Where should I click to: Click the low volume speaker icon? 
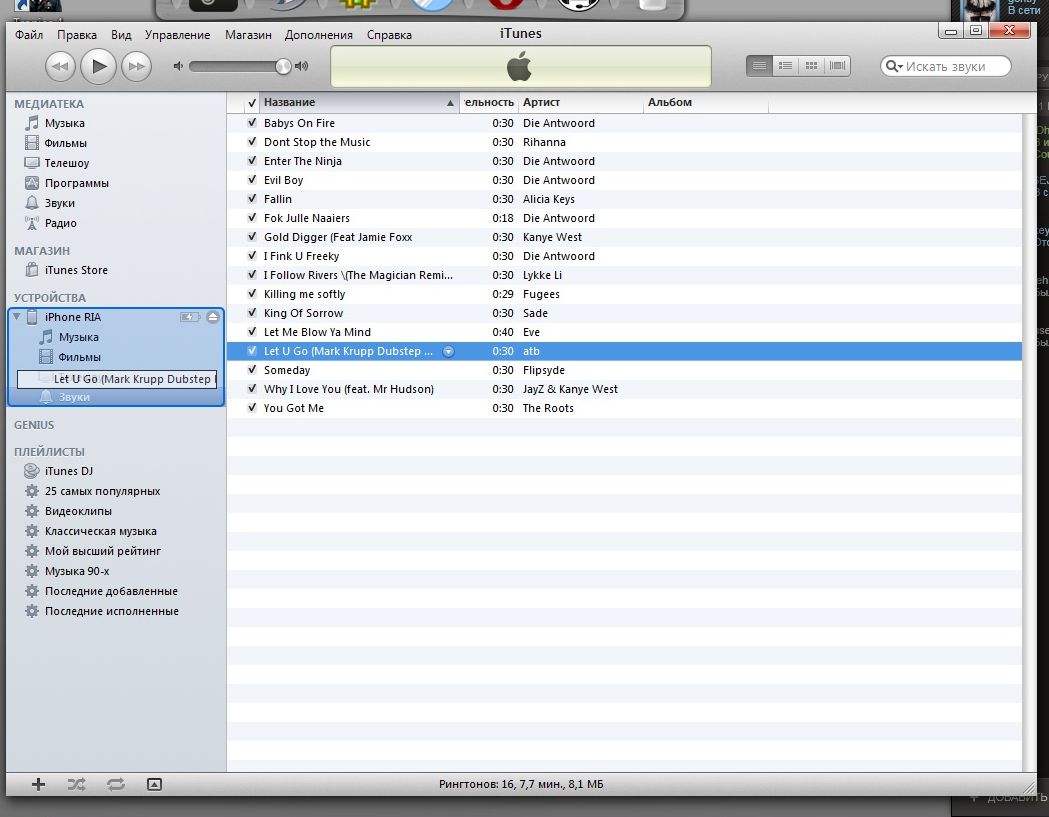coord(178,66)
